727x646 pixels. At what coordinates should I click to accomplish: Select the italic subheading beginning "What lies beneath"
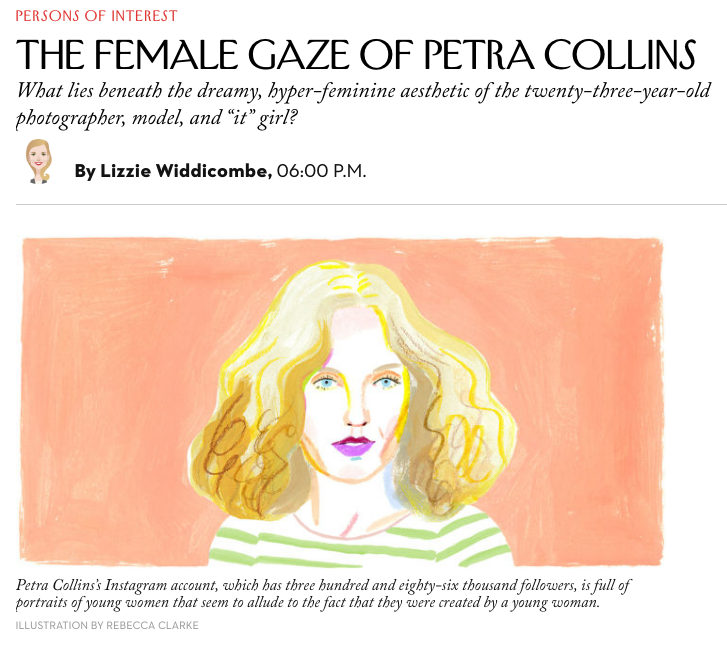click(x=364, y=104)
